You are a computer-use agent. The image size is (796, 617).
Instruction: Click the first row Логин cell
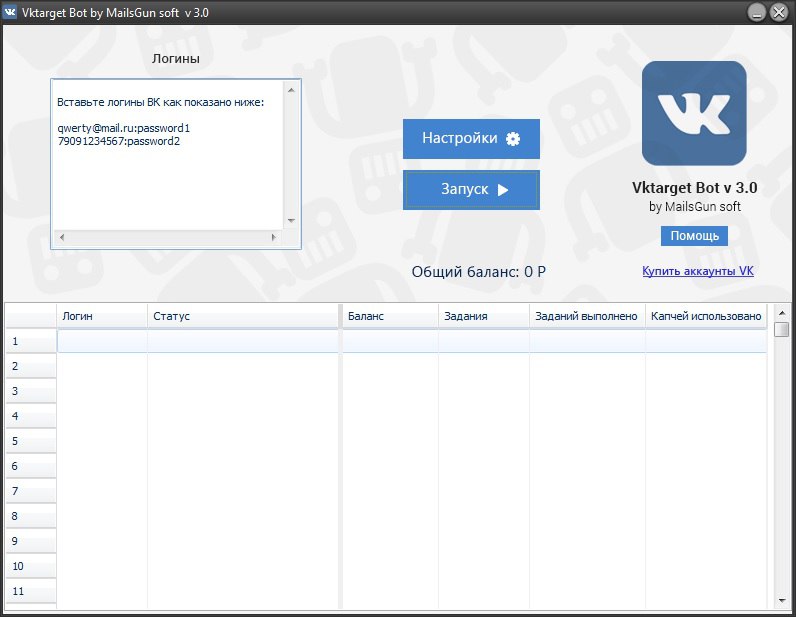point(102,341)
